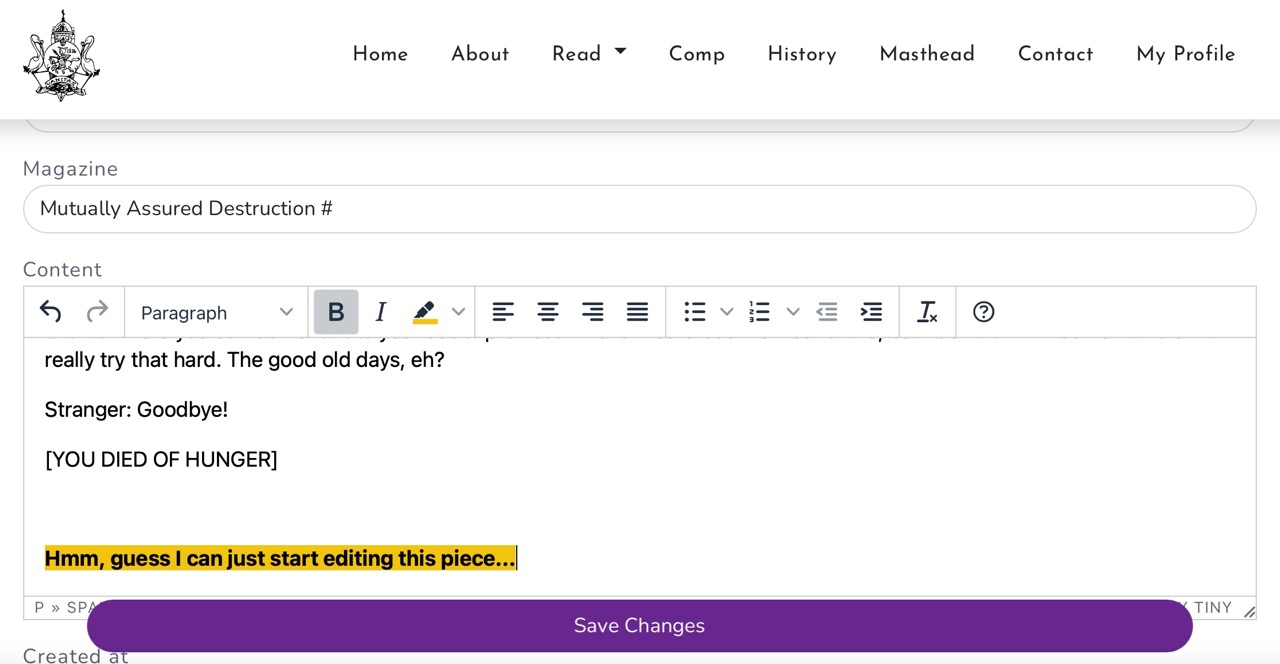Center align the text
1280x664 pixels.
[548, 312]
